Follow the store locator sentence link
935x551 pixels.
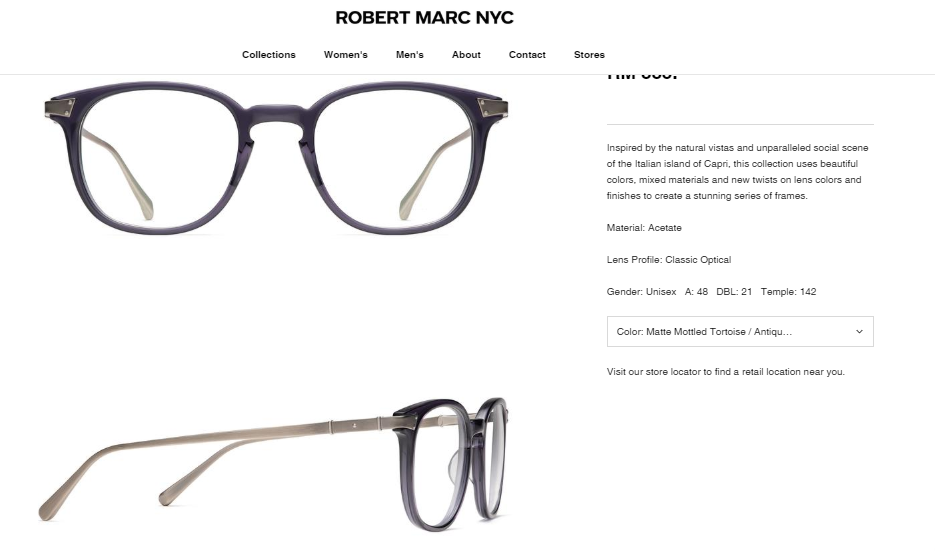pos(726,372)
